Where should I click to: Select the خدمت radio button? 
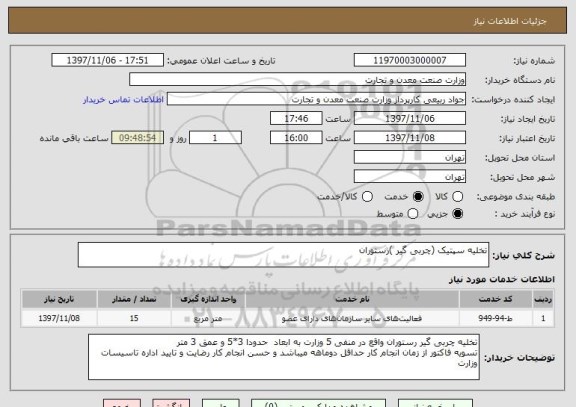click(x=418, y=197)
